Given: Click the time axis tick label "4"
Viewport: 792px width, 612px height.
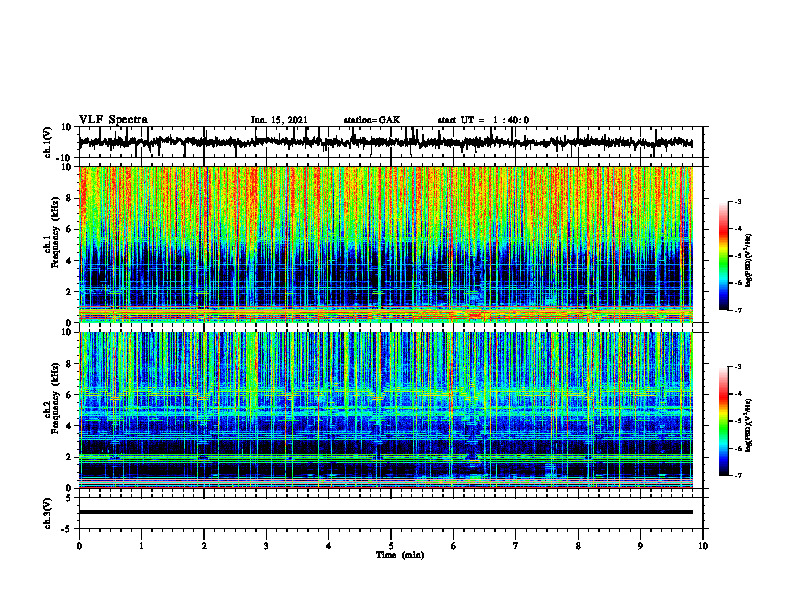Looking at the screenshot, I should point(329,546).
